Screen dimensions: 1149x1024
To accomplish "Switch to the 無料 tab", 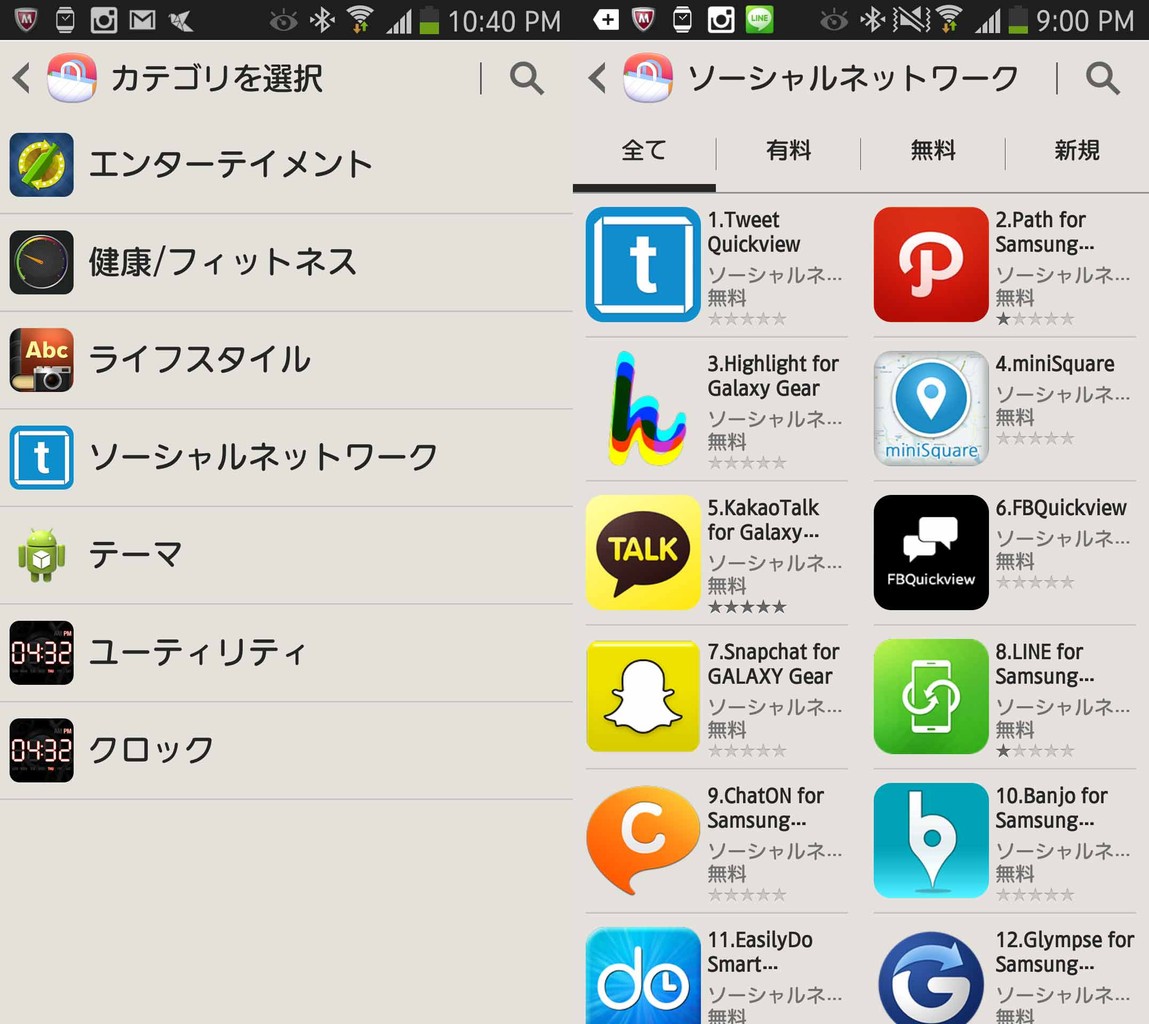I will [x=933, y=151].
